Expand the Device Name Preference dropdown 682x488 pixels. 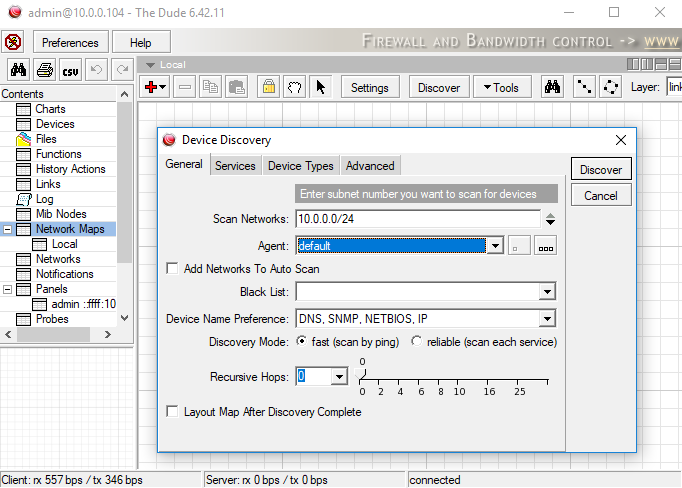coord(546,319)
